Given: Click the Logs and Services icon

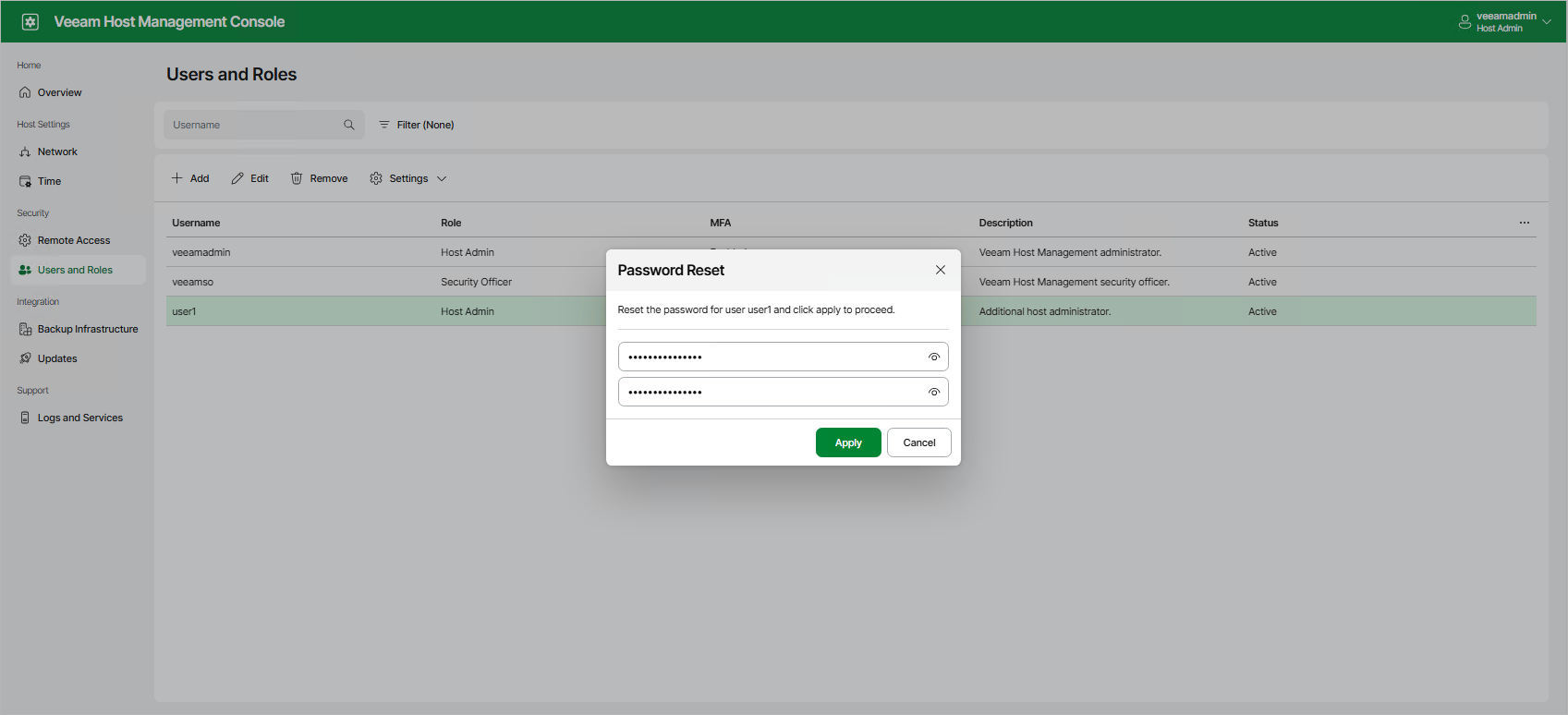Looking at the screenshot, I should [25, 418].
